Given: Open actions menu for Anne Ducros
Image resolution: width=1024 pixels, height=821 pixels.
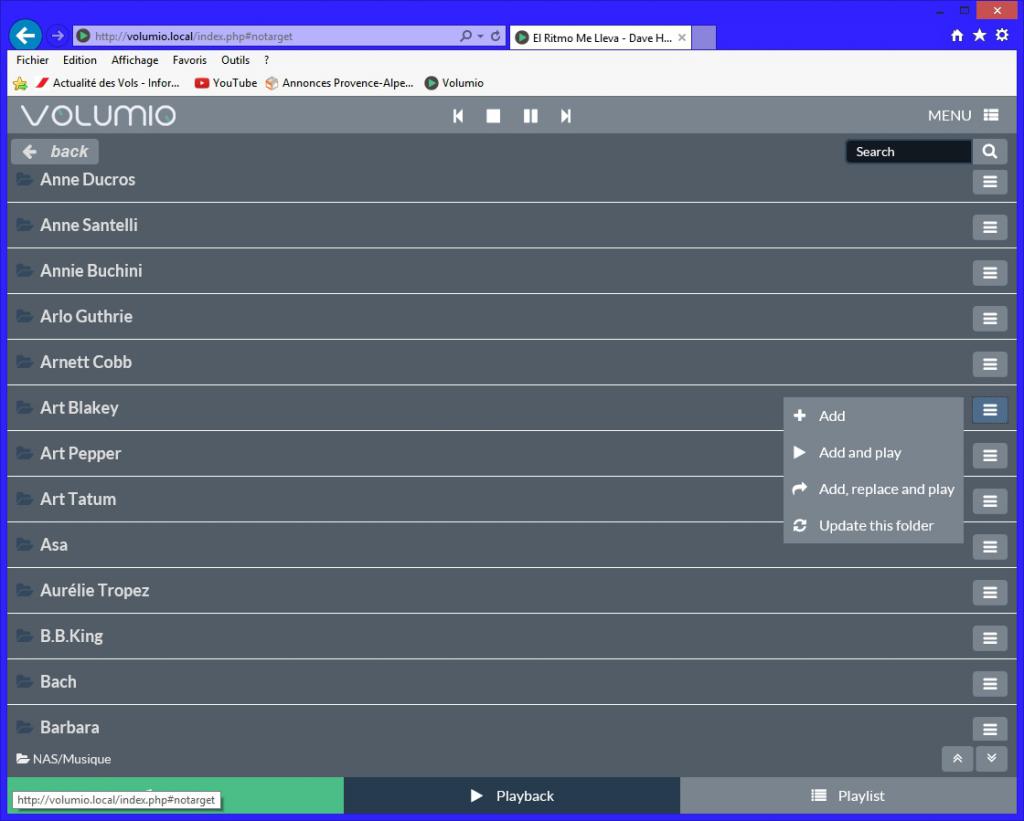Looking at the screenshot, I should coord(989,182).
